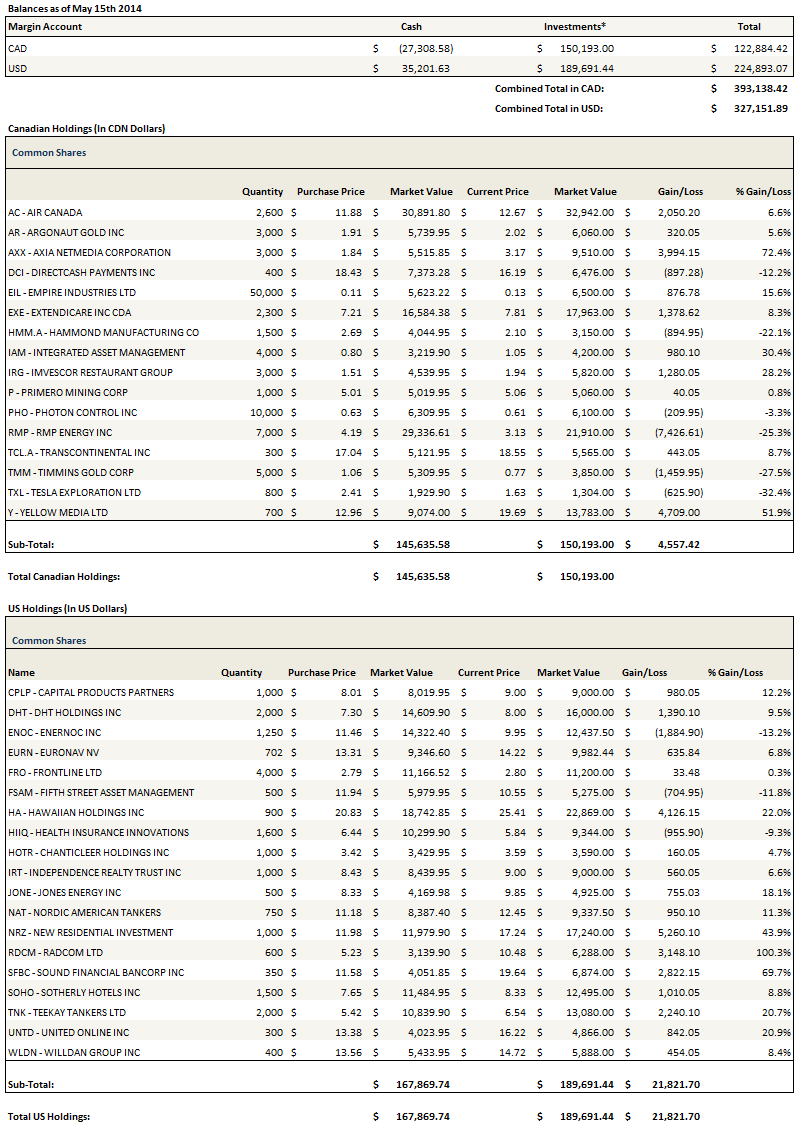Select the Canadian Holdings (In CDN Dollars) heading
Image resolution: width=801 pixels, height=1124 pixels.
click(x=86, y=129)
